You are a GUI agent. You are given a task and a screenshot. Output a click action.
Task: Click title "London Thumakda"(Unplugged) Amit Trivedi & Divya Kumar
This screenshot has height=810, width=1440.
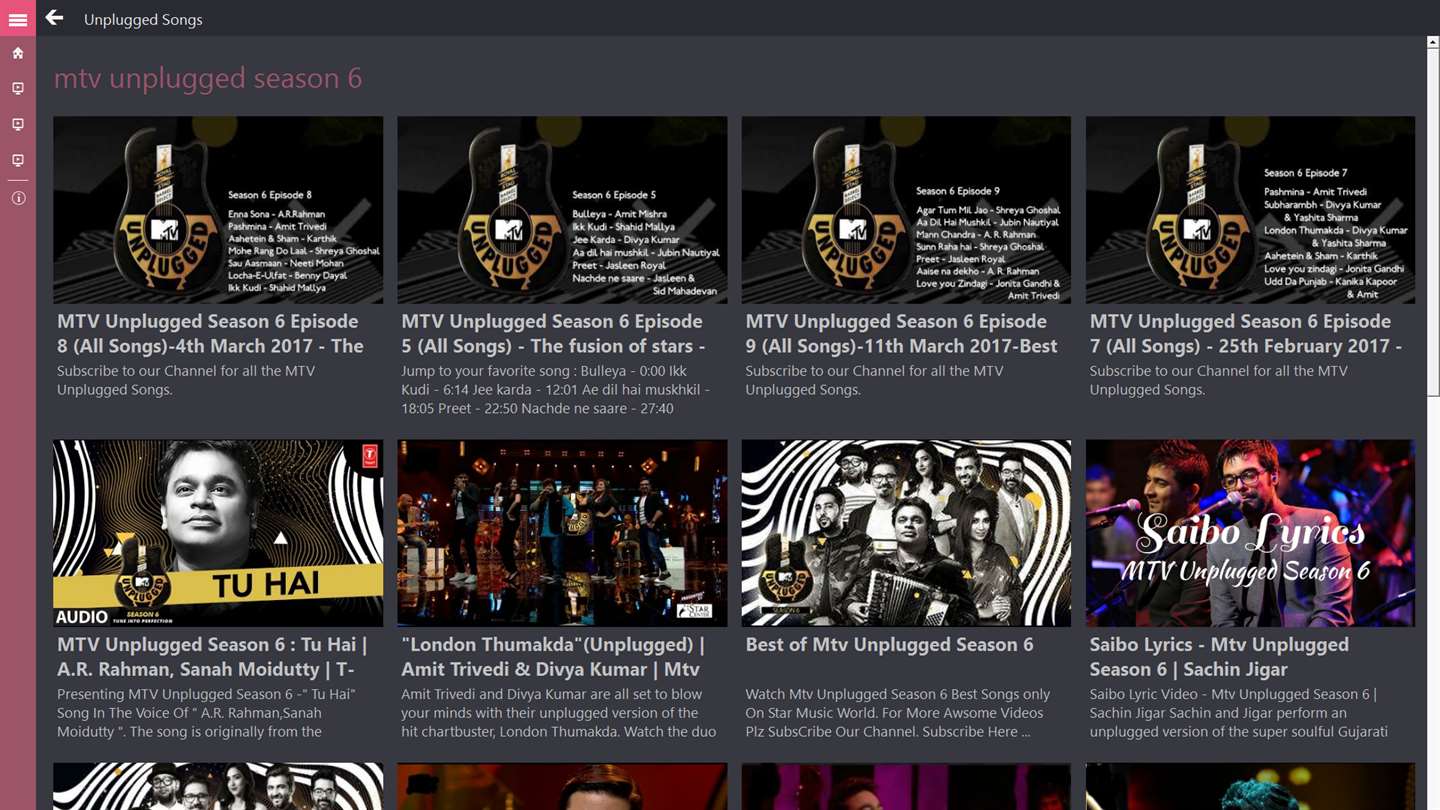point(553,657)
